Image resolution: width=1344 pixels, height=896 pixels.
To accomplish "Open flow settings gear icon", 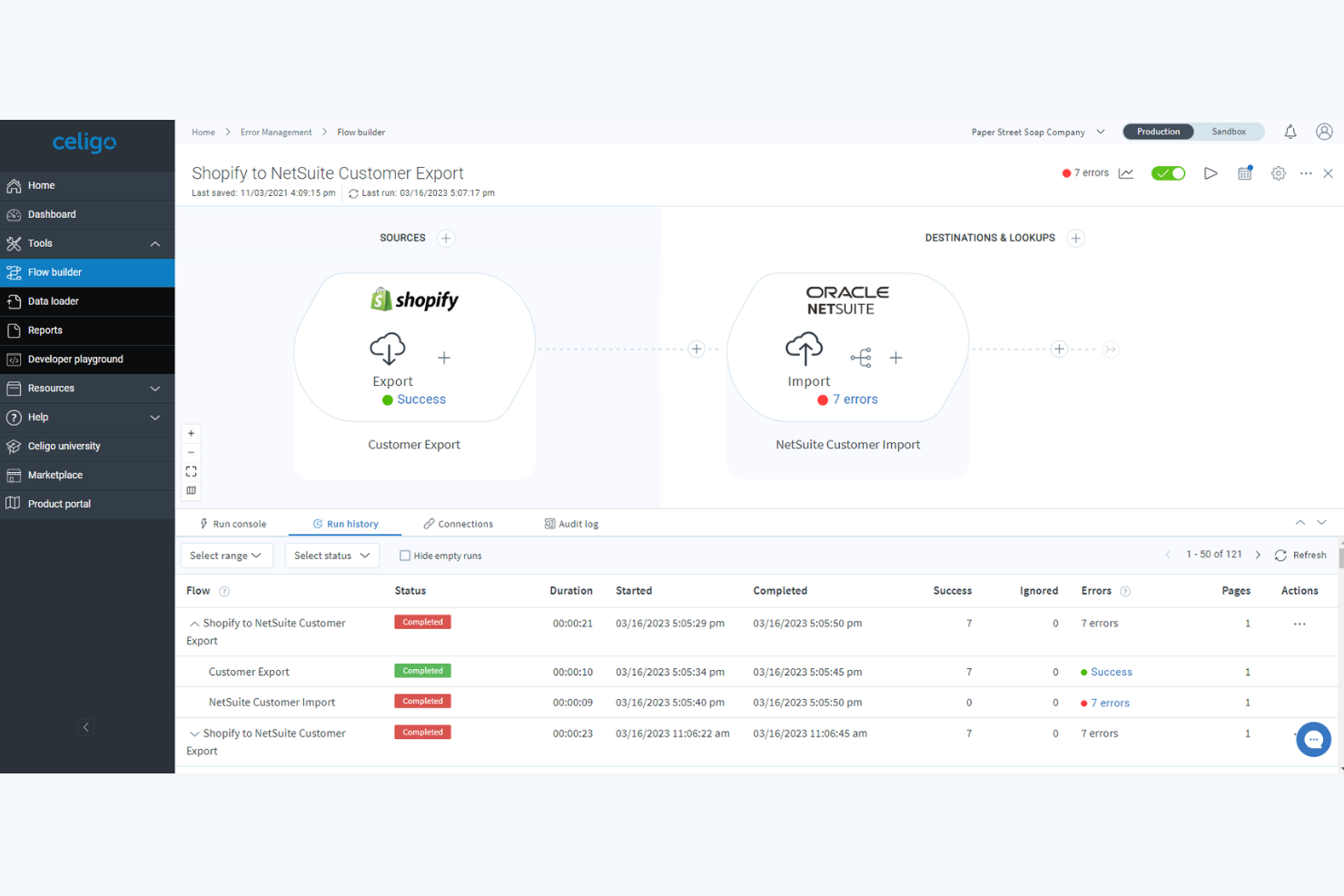I will pyautogui.click(x=1279, y=173).
